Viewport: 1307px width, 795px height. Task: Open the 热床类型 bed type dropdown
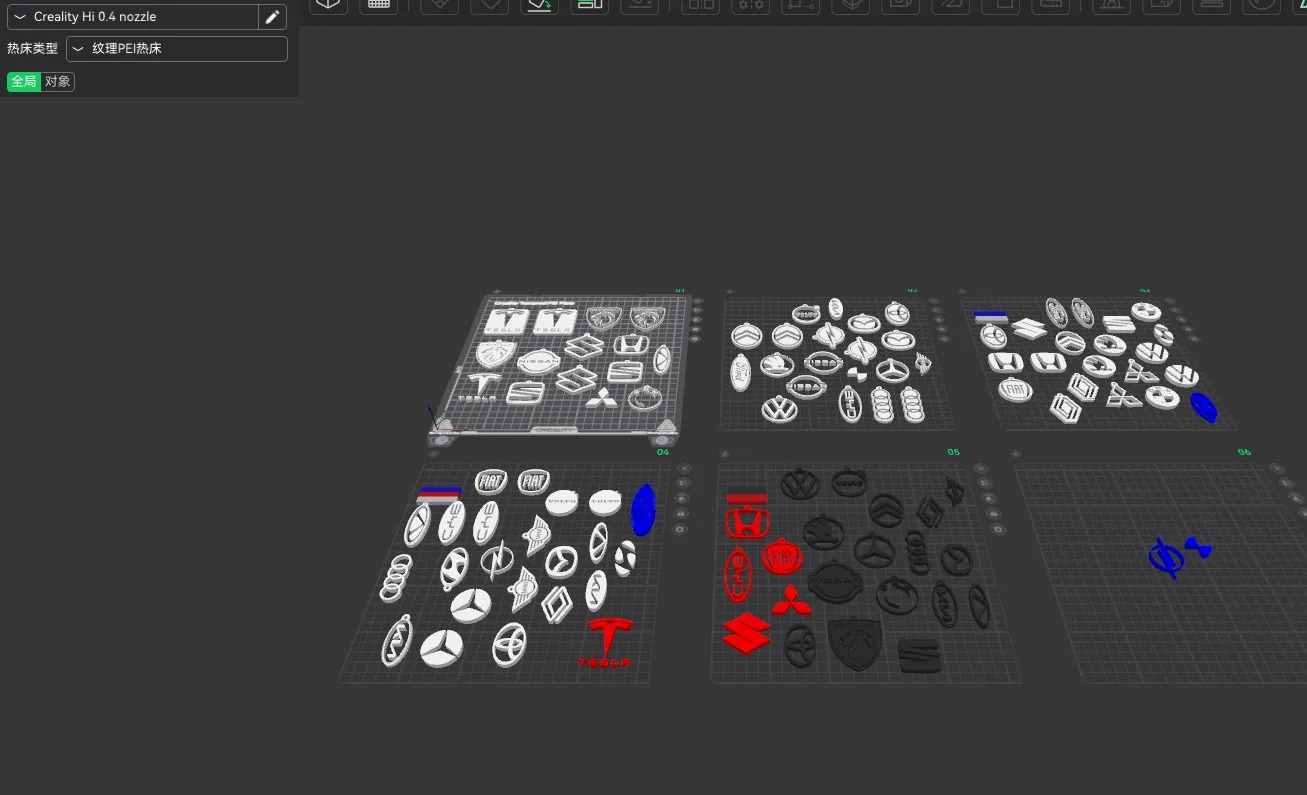(177, 48)
